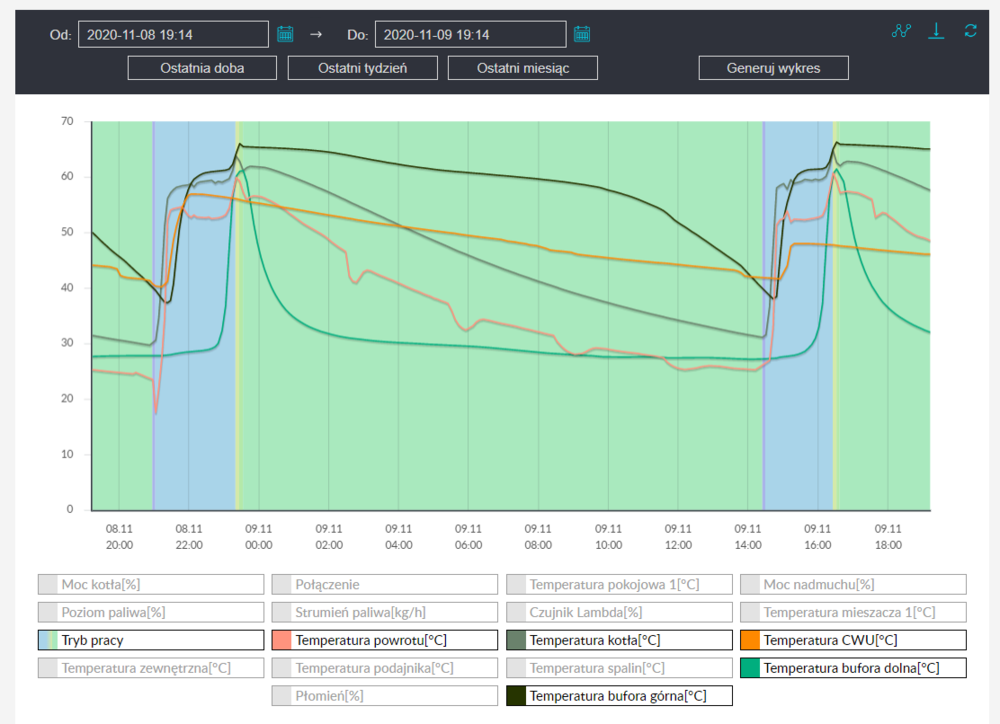1000x724 pixels.
Task: Enable the Temperatura zewnętrzna series
Action: coord(151,667)
